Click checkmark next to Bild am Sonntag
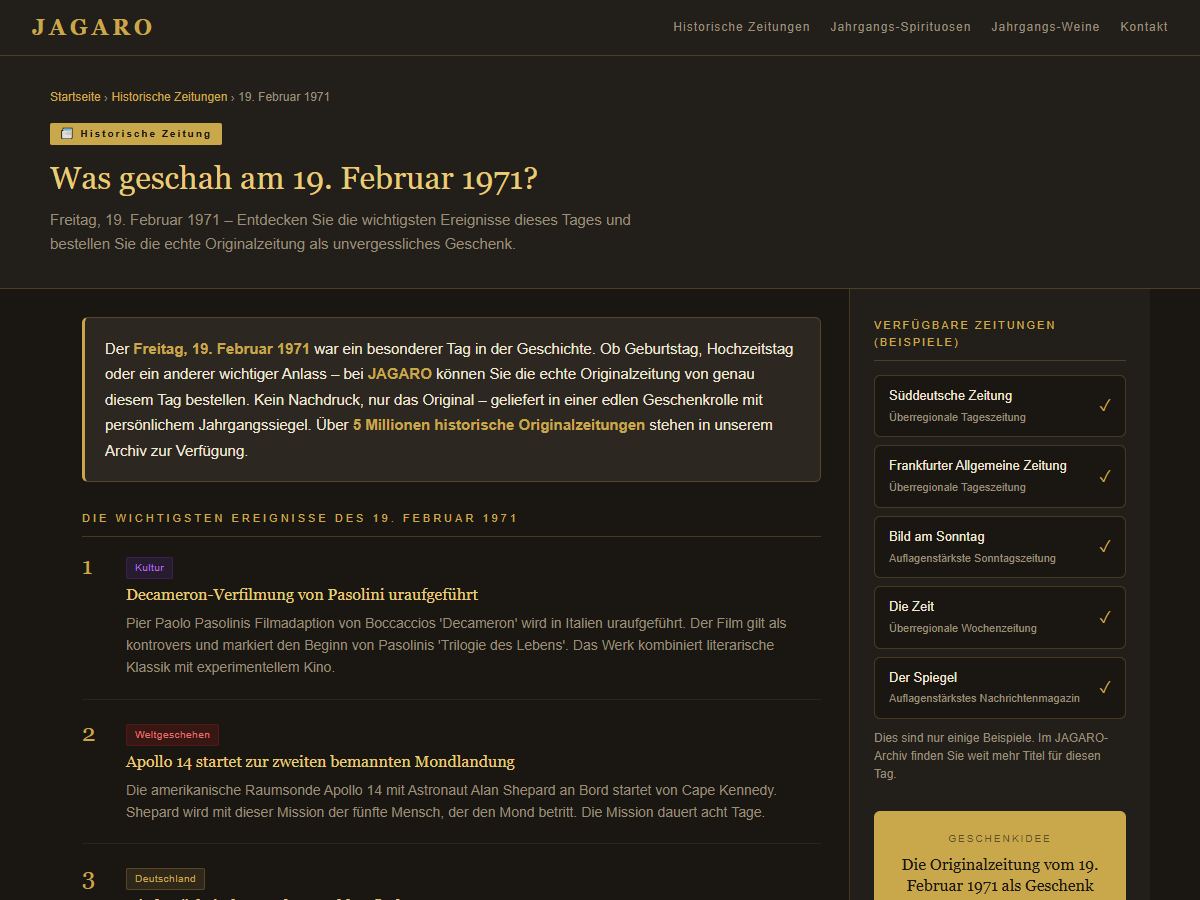 tap(1105, 547)
